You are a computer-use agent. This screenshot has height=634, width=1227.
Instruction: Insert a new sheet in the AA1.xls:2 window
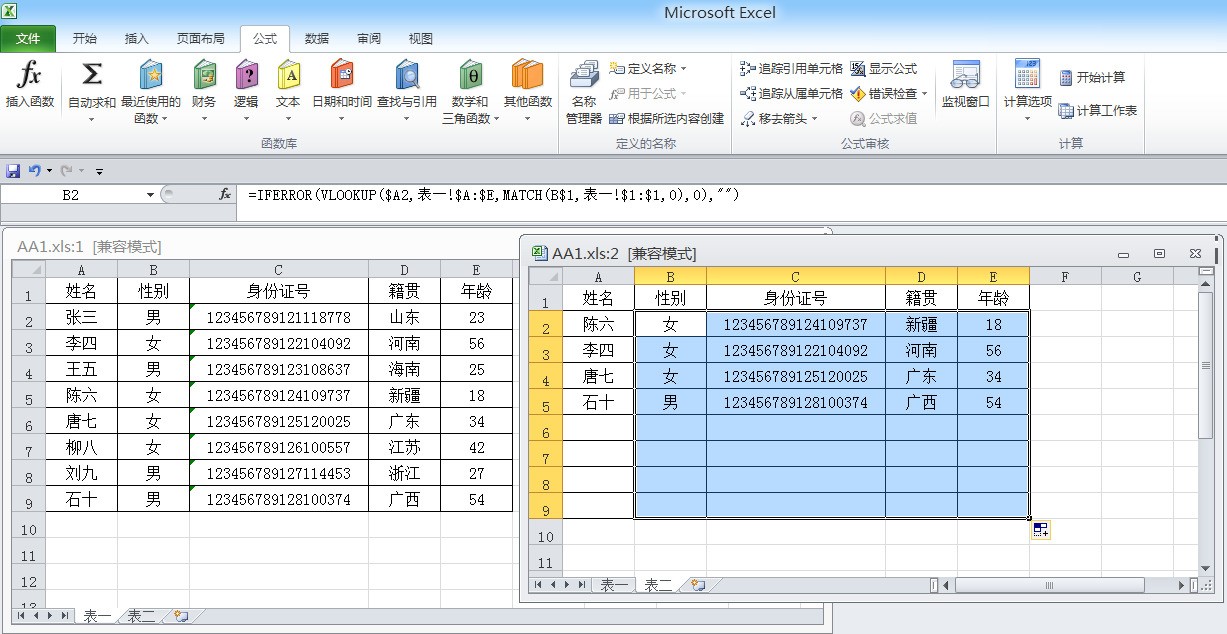pos(698,585)
